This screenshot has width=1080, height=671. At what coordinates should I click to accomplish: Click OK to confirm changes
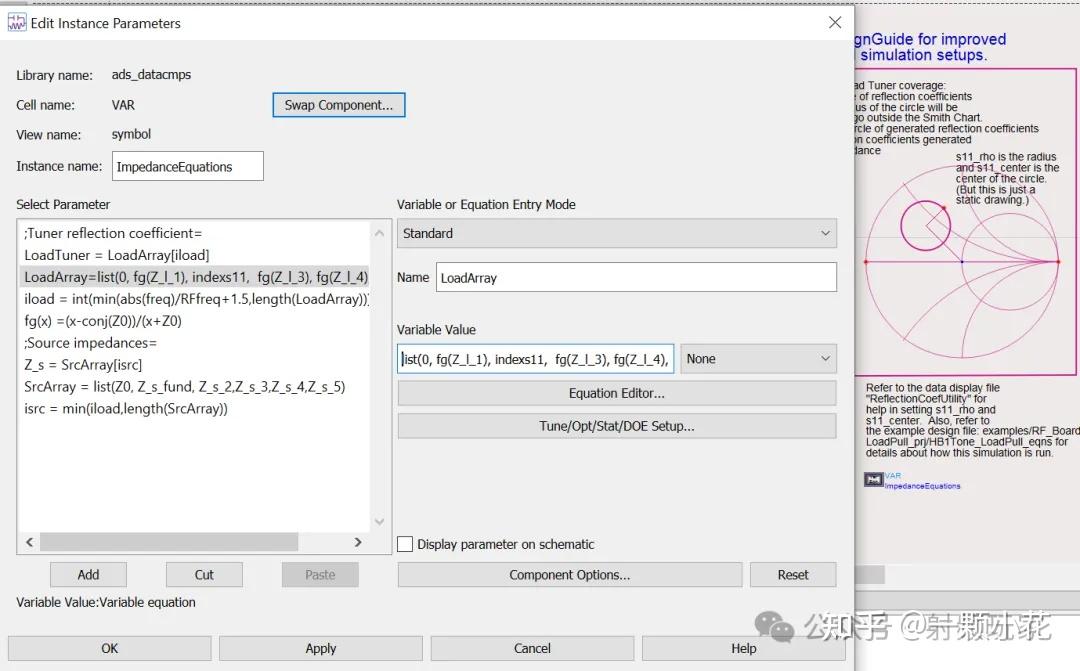(x=109, y=648)
